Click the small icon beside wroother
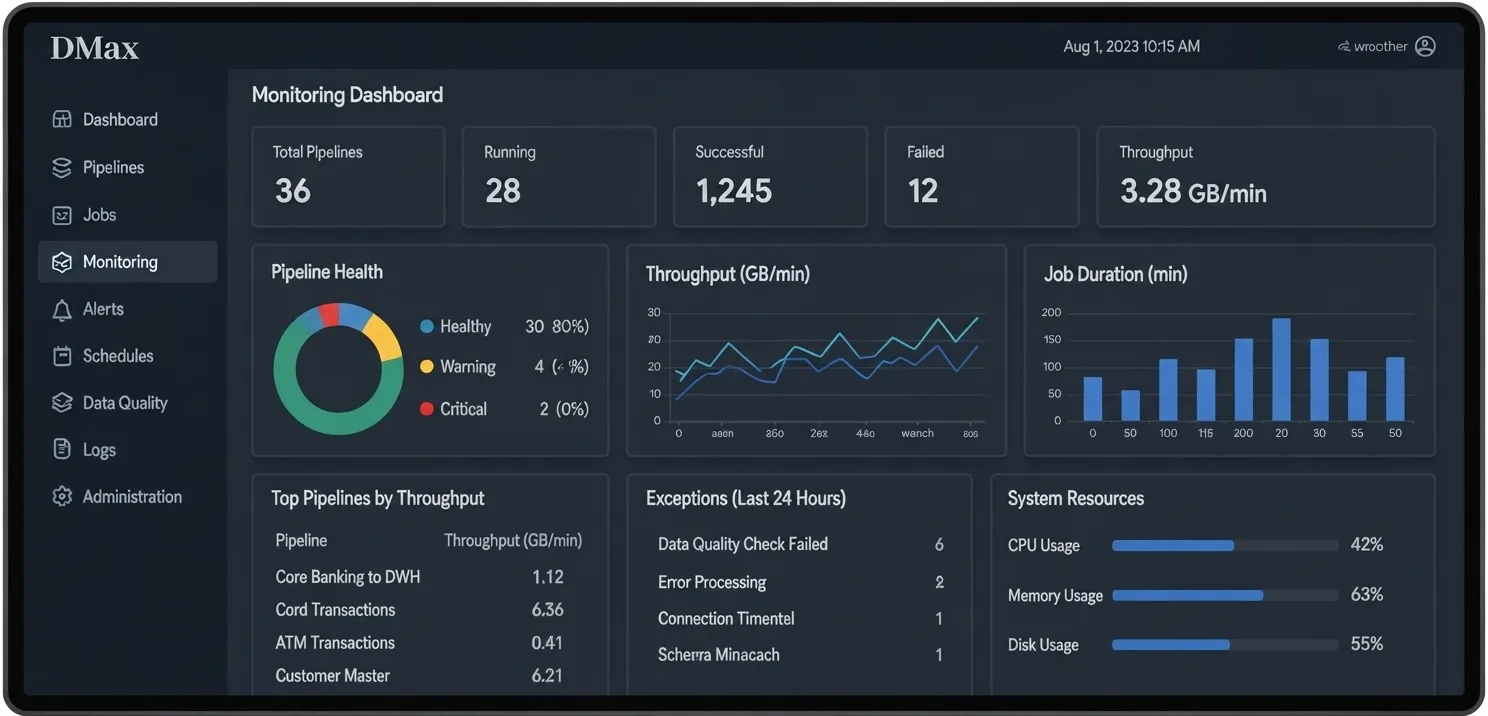Screen dimensions: 1488x716 coord(1344,47)
